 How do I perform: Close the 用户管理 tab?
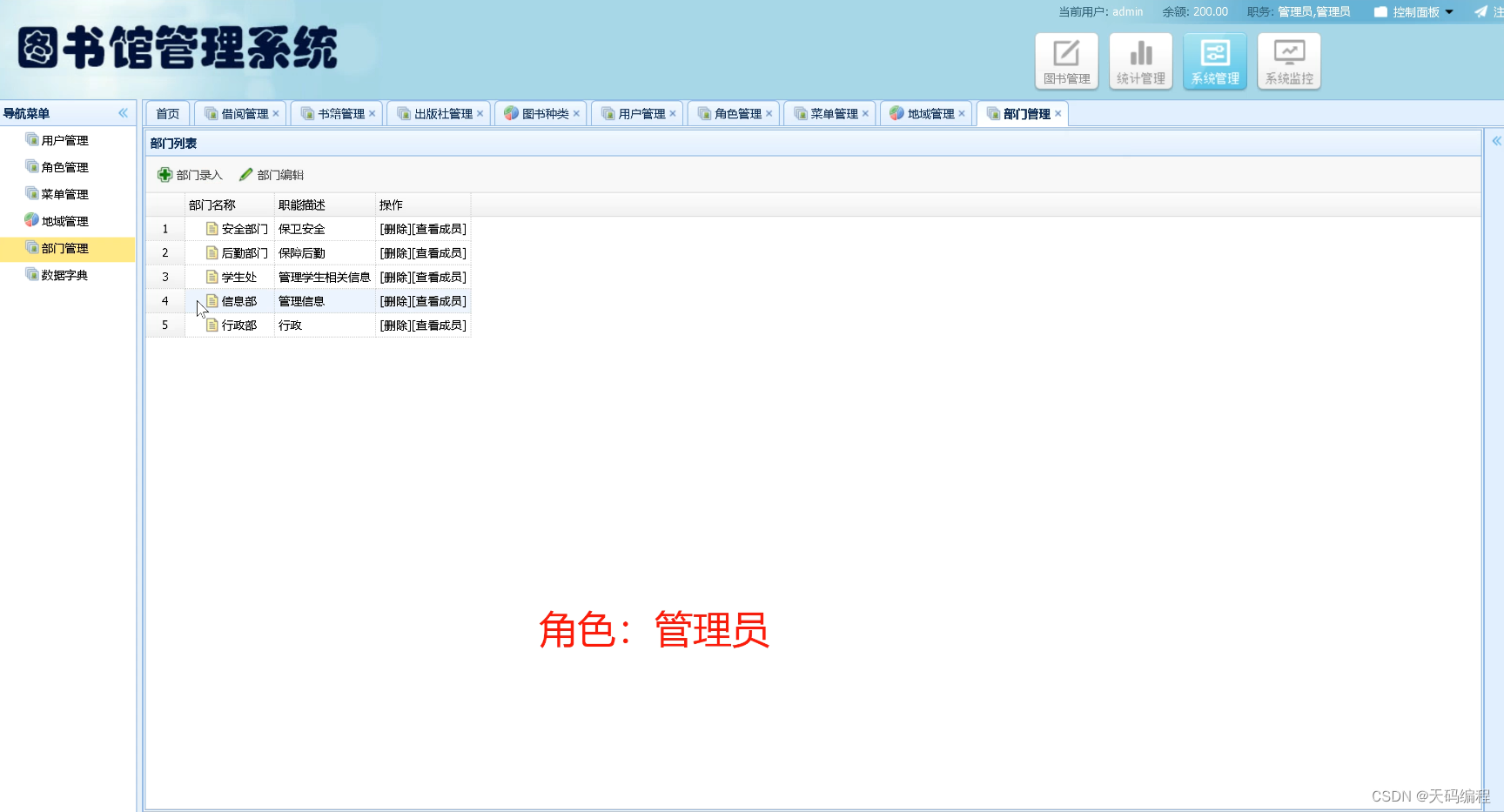tap(673, 113)
